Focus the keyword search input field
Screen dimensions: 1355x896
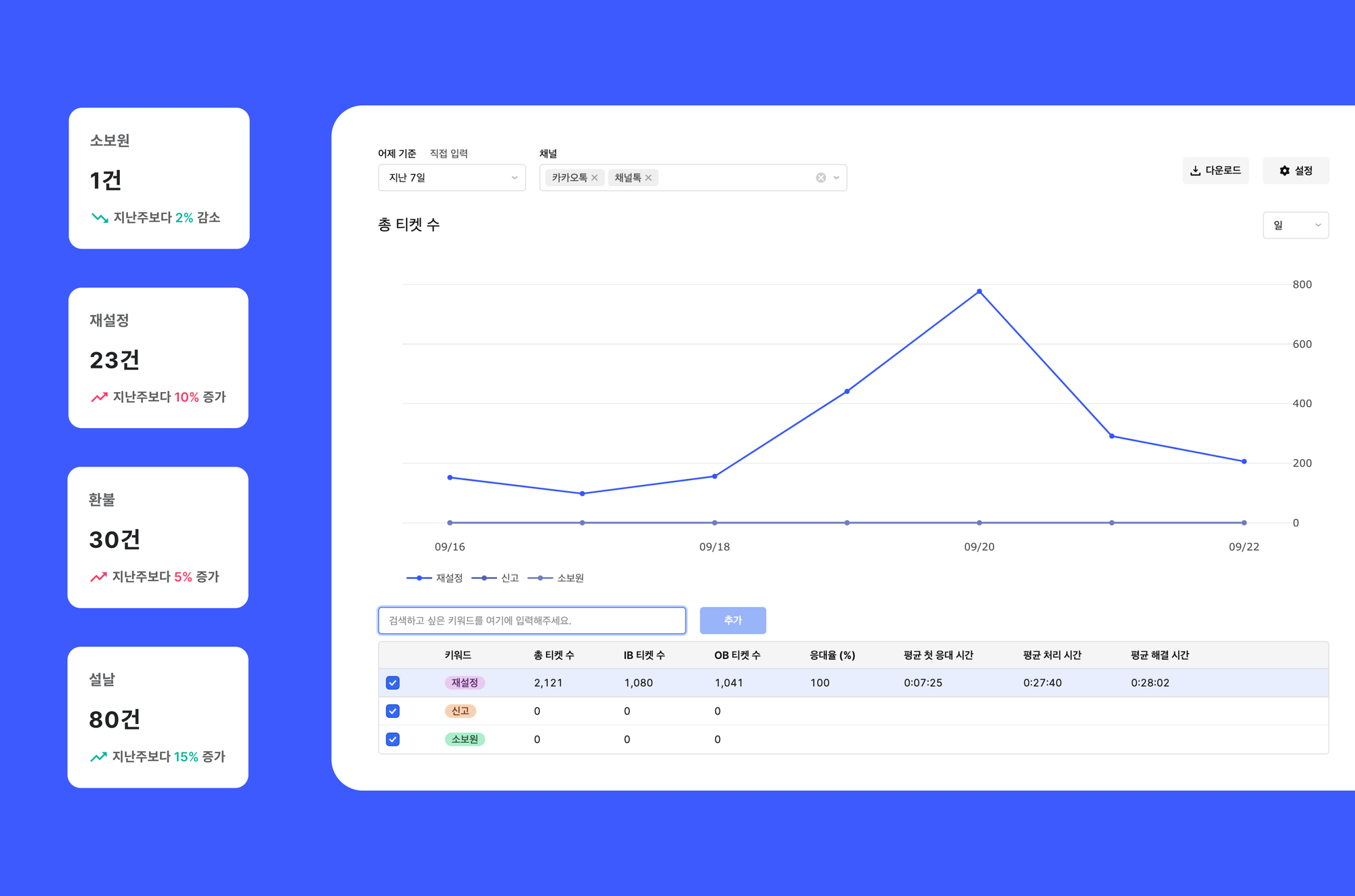pos(532,620)
